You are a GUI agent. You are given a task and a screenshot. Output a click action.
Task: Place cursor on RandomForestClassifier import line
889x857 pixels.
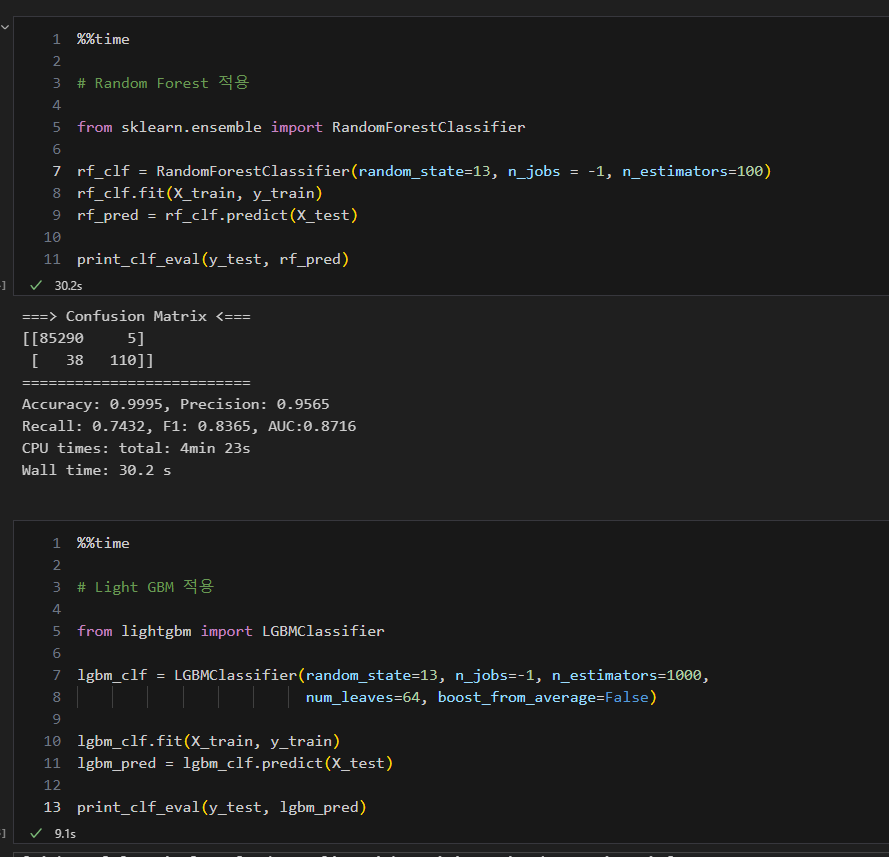(x=301, y=127)
